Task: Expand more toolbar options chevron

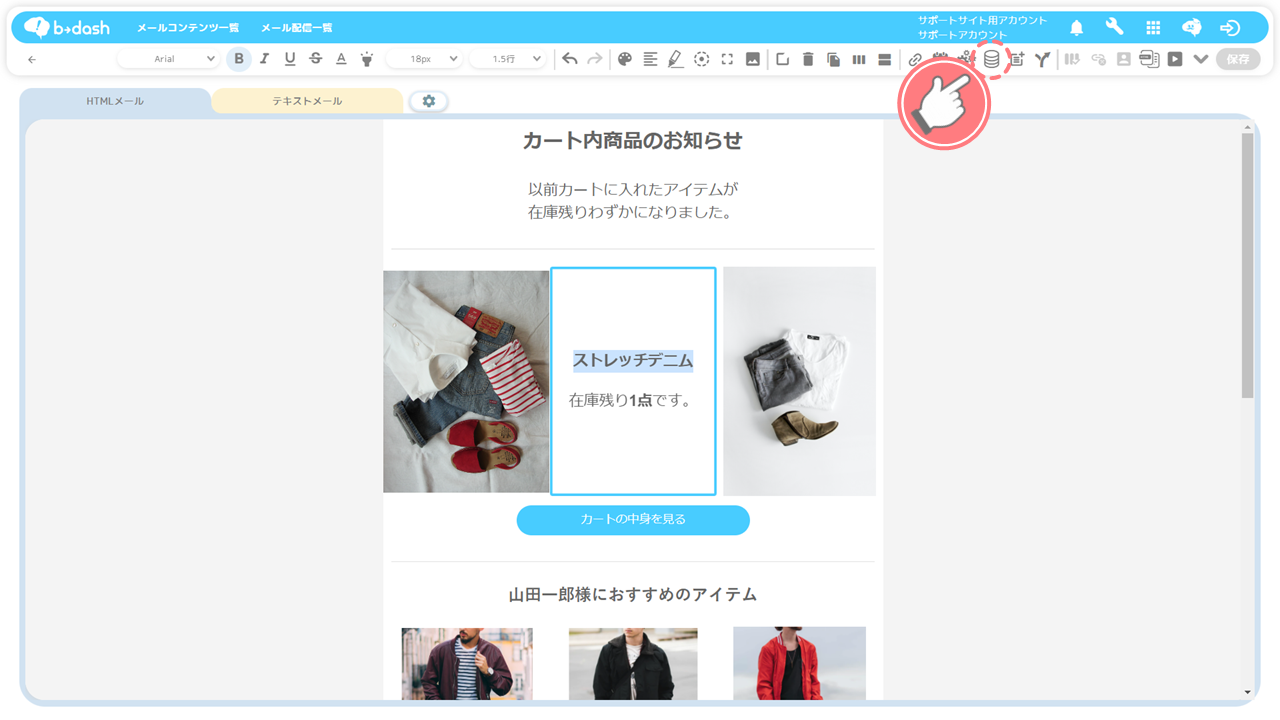Action: click(x=1201, y=59)
